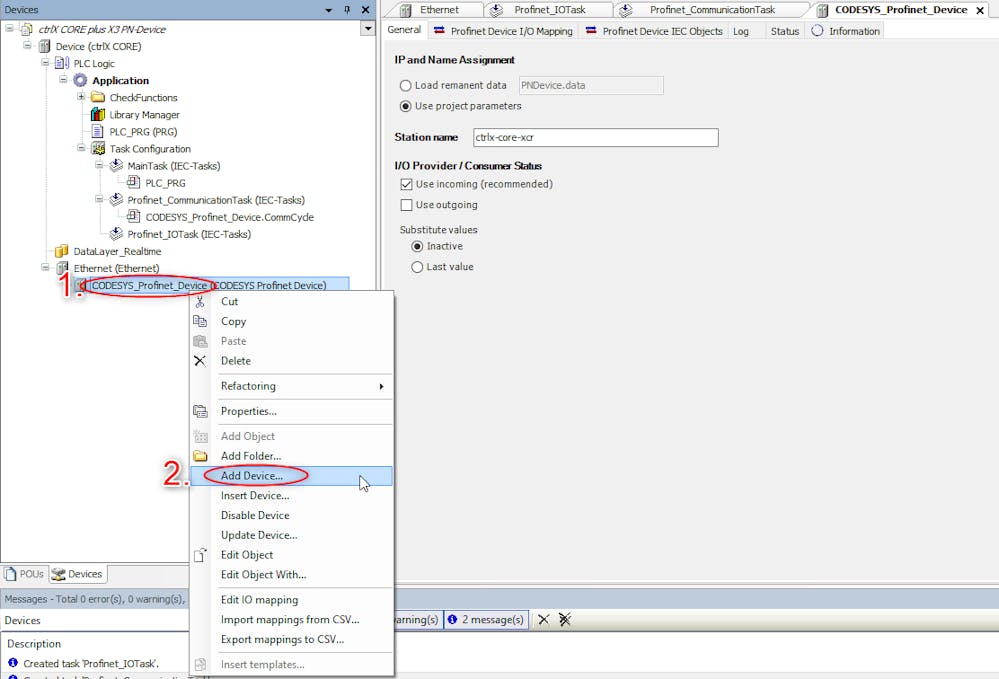Enable the Use outgoing checkbox
This screenshot has height=679, width=999.
pyautogui.click(x=406, y=205)
